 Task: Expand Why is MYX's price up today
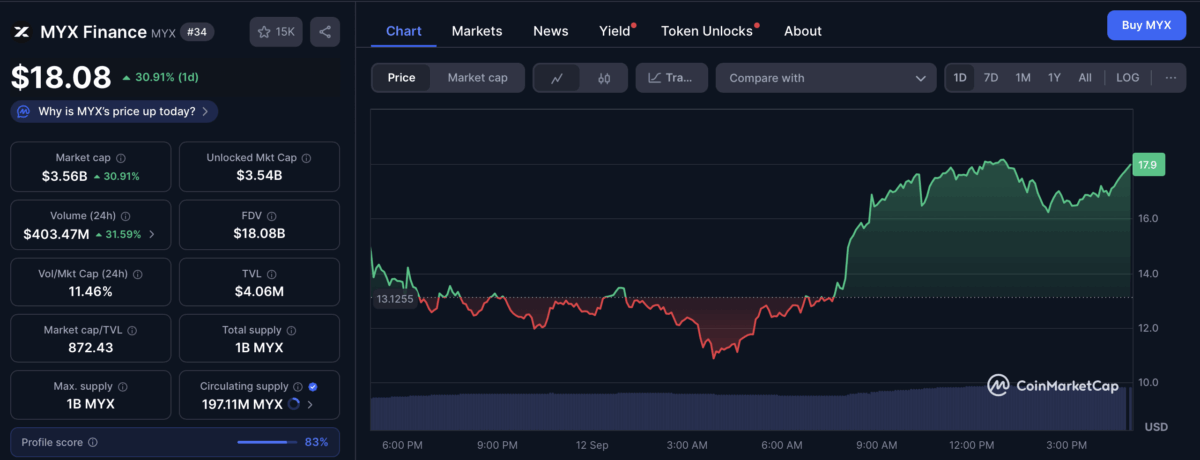tap(115, 112)
